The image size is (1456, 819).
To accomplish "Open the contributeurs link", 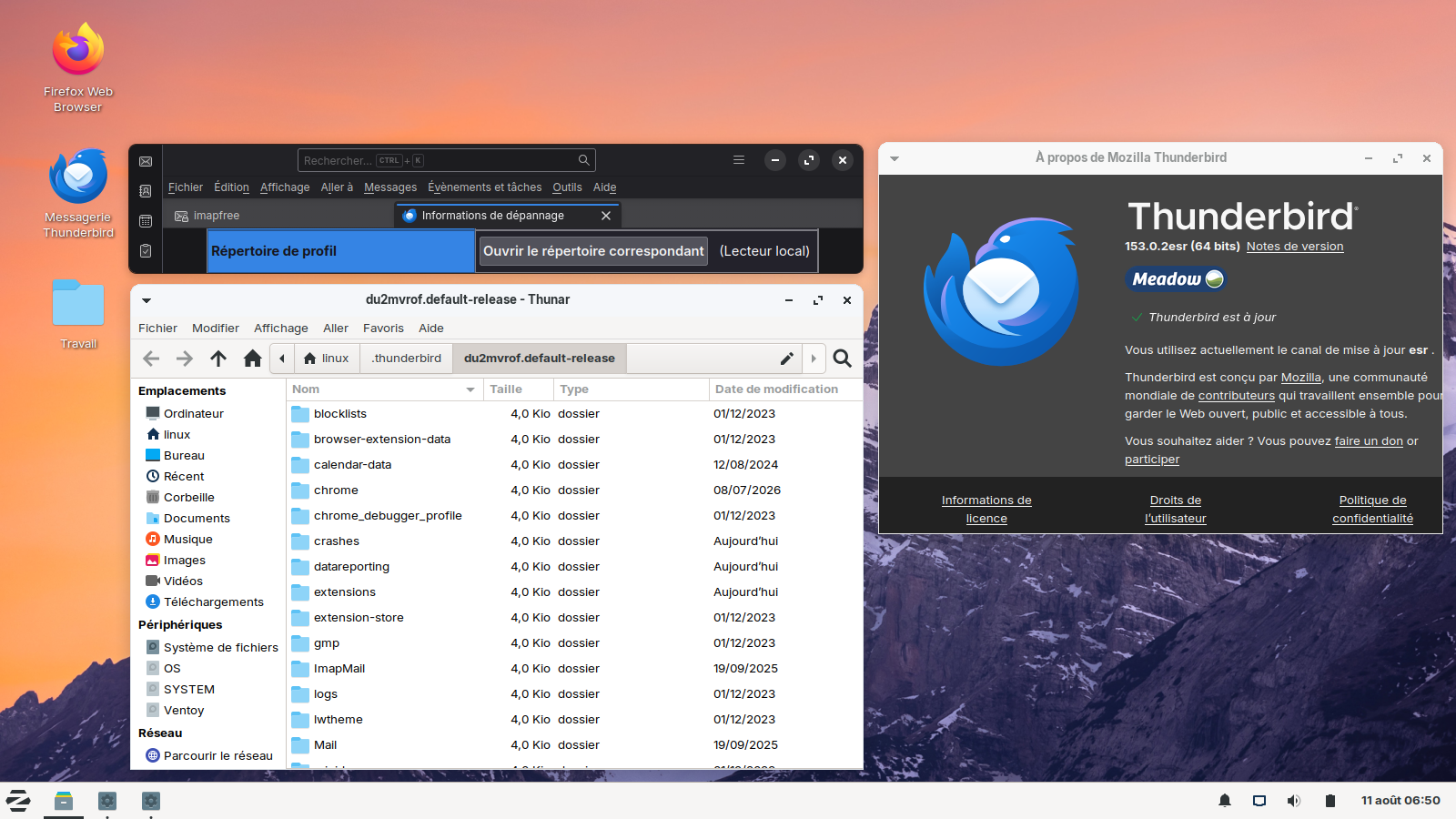I will point(1237,396).
